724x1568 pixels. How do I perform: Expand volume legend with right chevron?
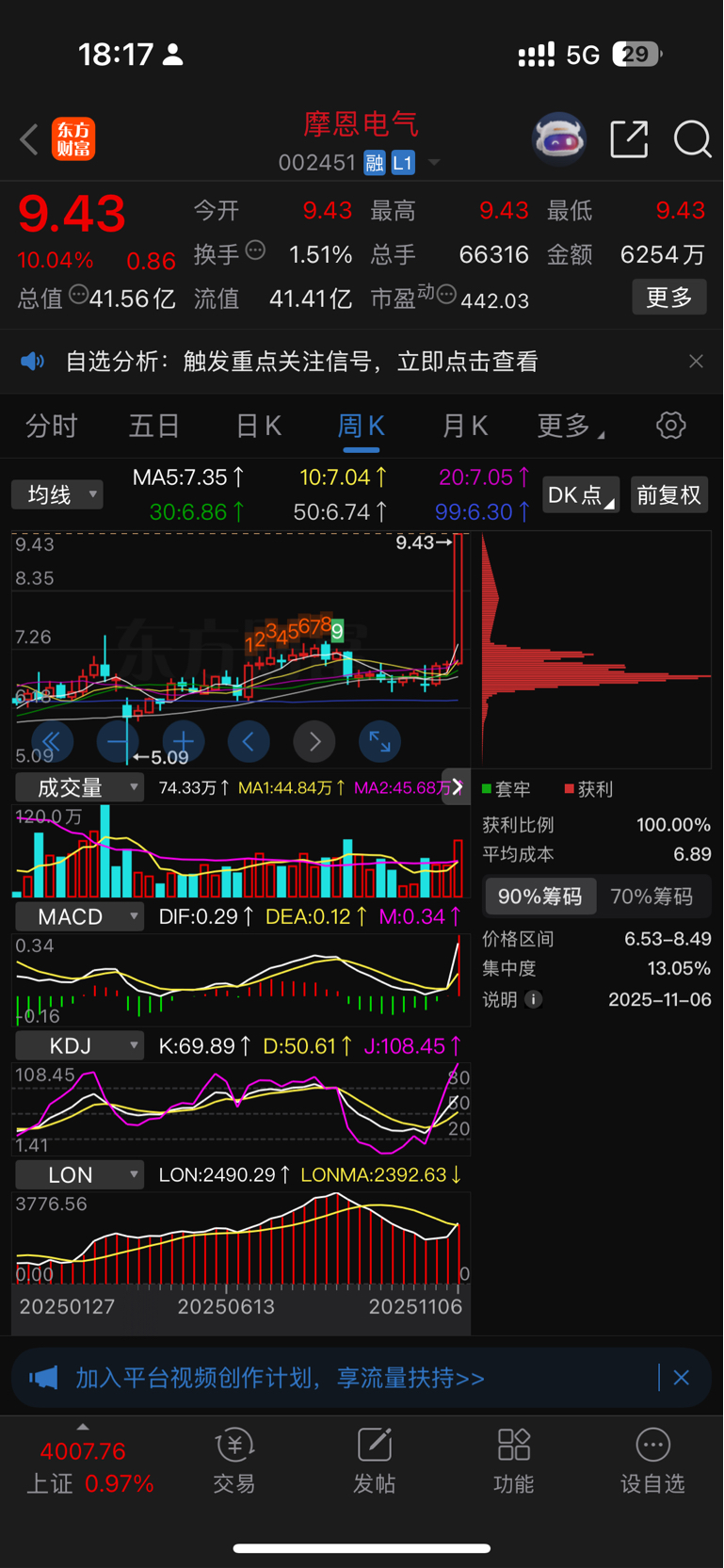tap(458, 786)
